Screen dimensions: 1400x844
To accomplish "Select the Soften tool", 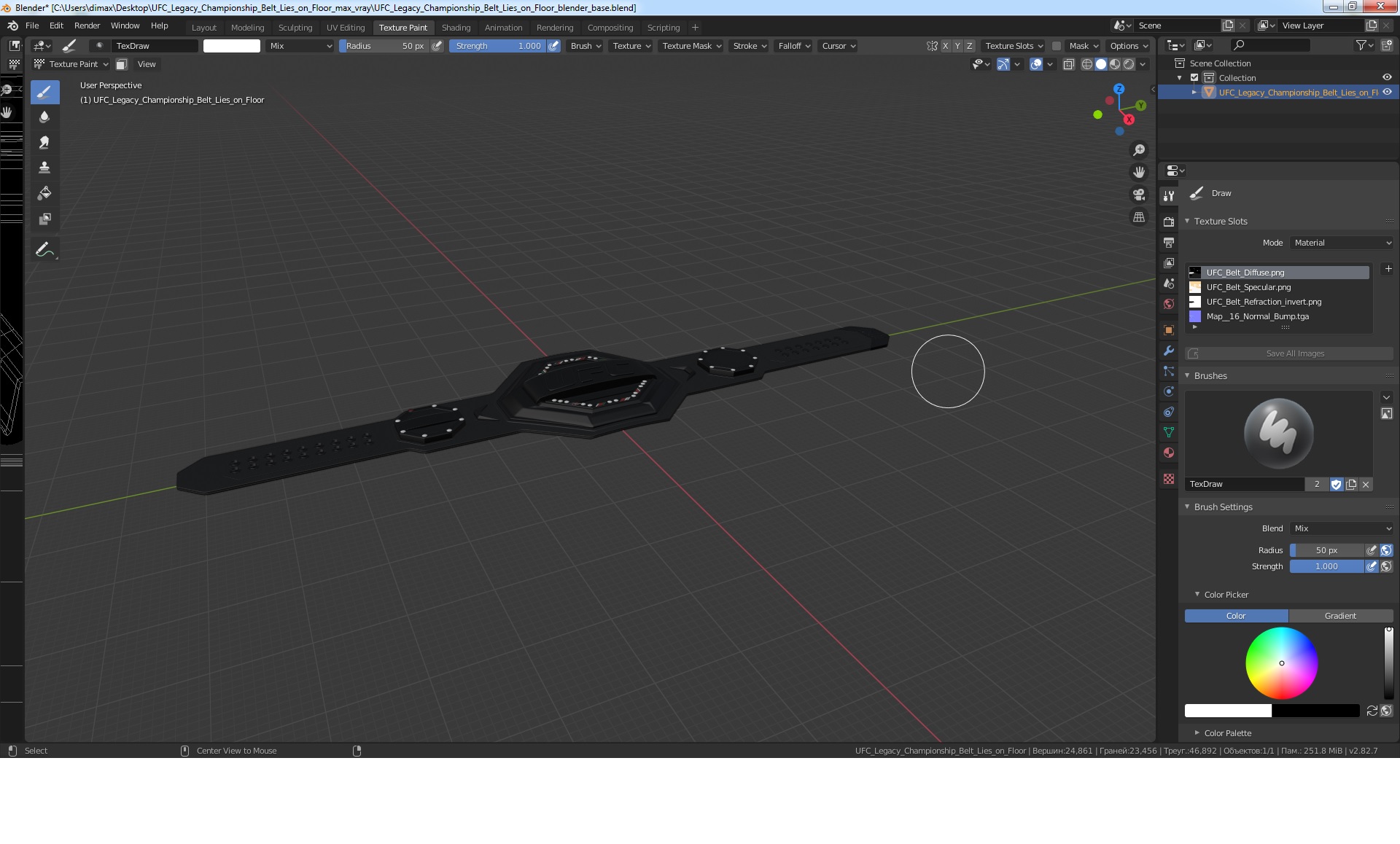I will 44,117.
